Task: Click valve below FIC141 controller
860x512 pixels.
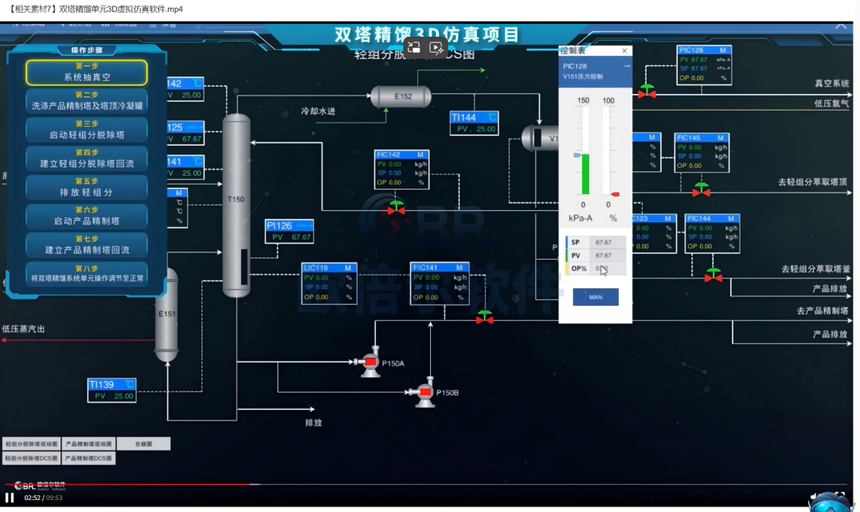Action: coord(485,317)
